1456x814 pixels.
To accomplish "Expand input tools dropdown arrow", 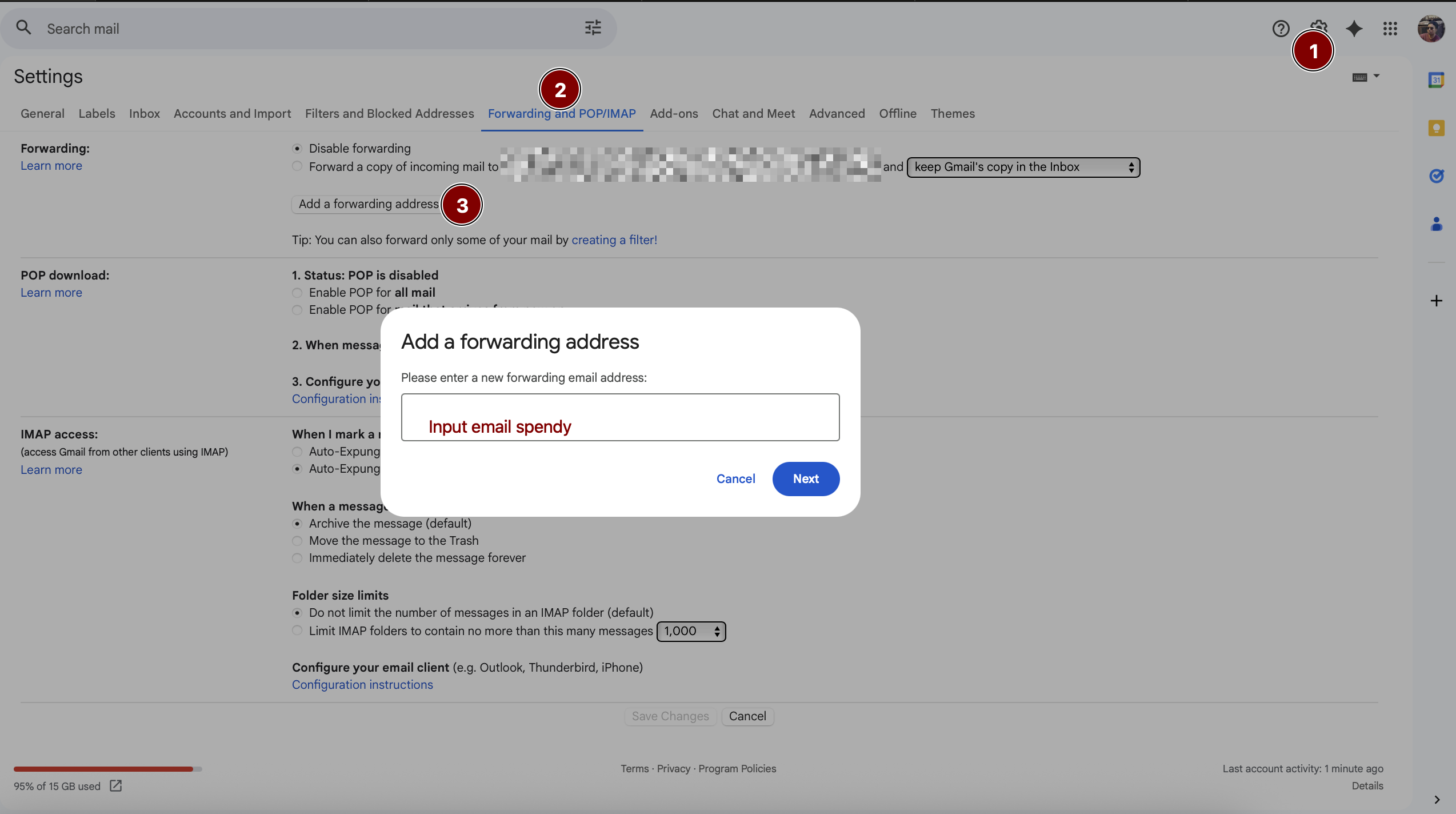I will tap(1376, 75).
